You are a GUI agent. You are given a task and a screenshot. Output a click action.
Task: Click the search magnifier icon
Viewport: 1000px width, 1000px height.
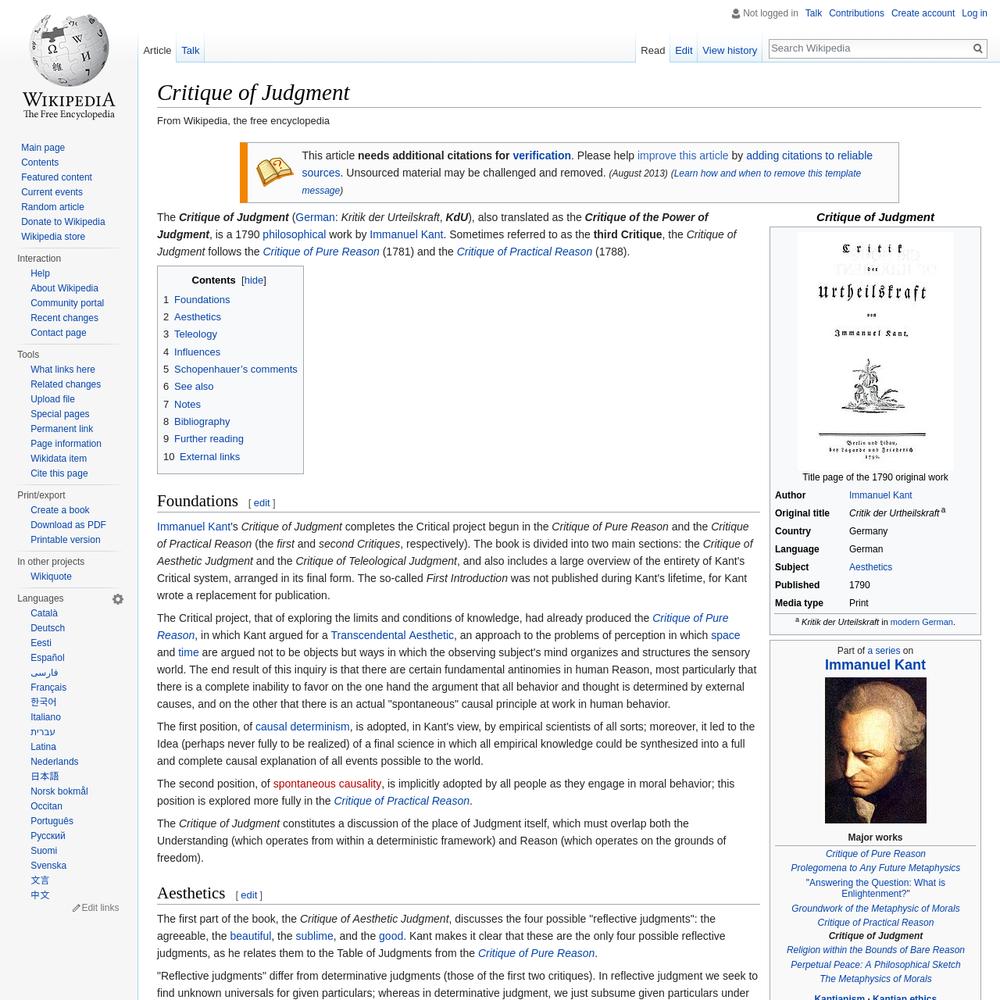tap(978, 48)
